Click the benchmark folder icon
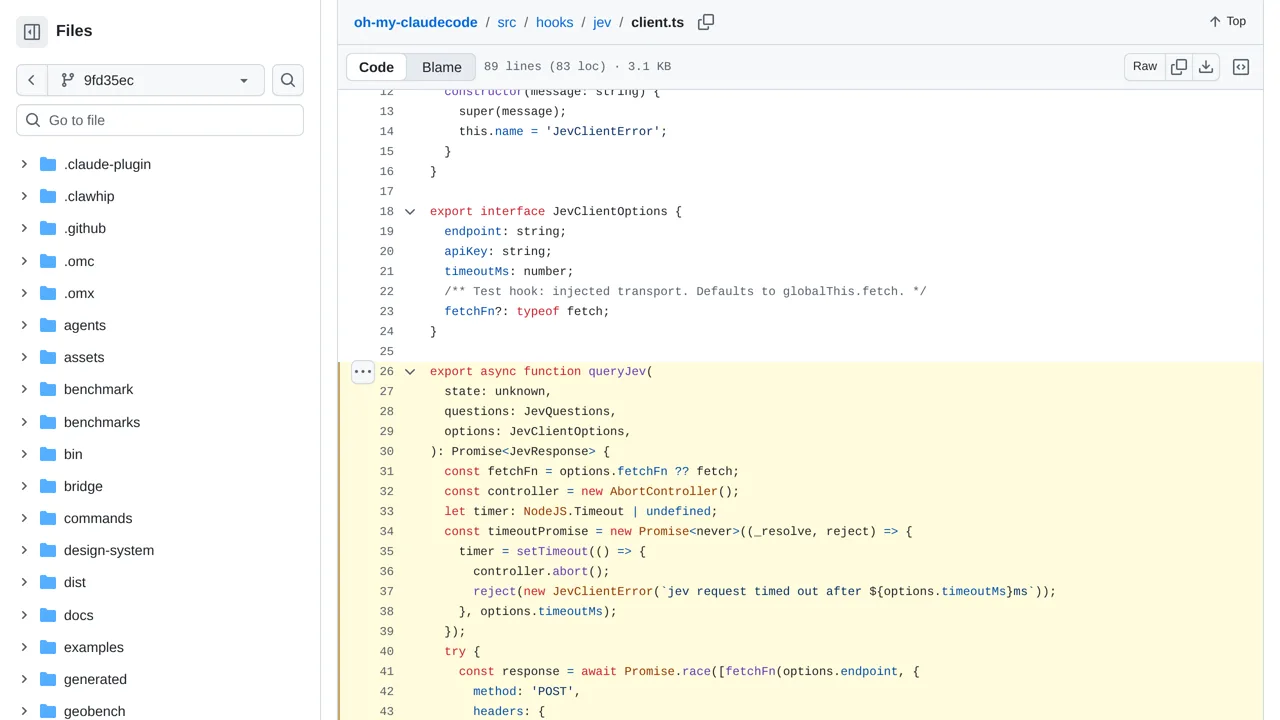Screen dimensions: 1280x720 pos(48,389)
